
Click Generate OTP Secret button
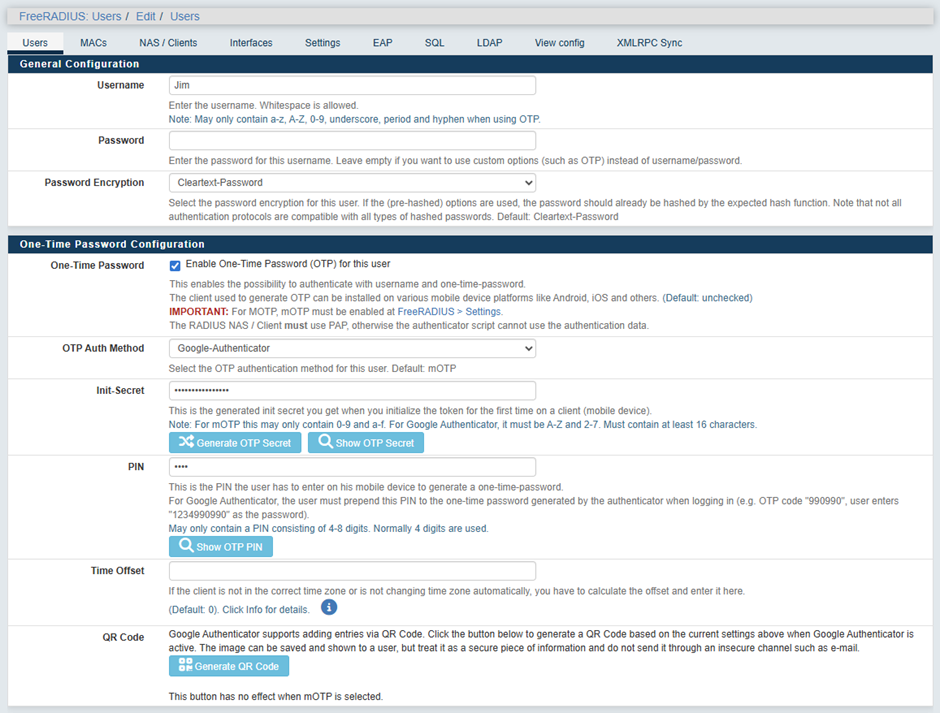pyautogui.click(x=235, y=443)
